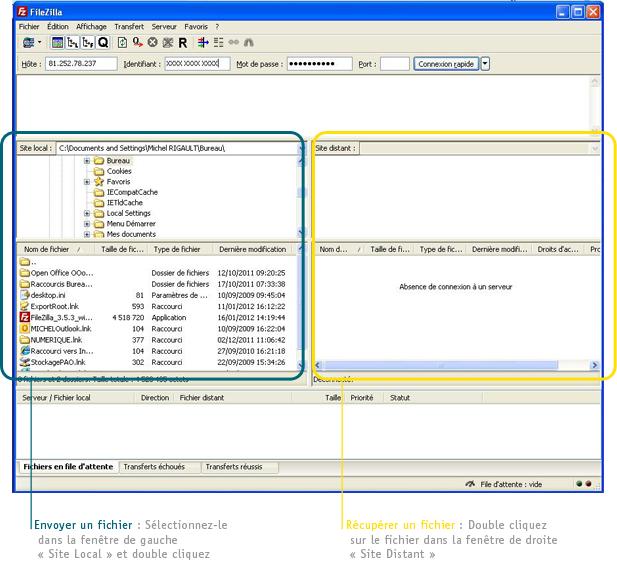Click the Site local path combo box
Screen dimensions: 617x566
pos(181,148)
